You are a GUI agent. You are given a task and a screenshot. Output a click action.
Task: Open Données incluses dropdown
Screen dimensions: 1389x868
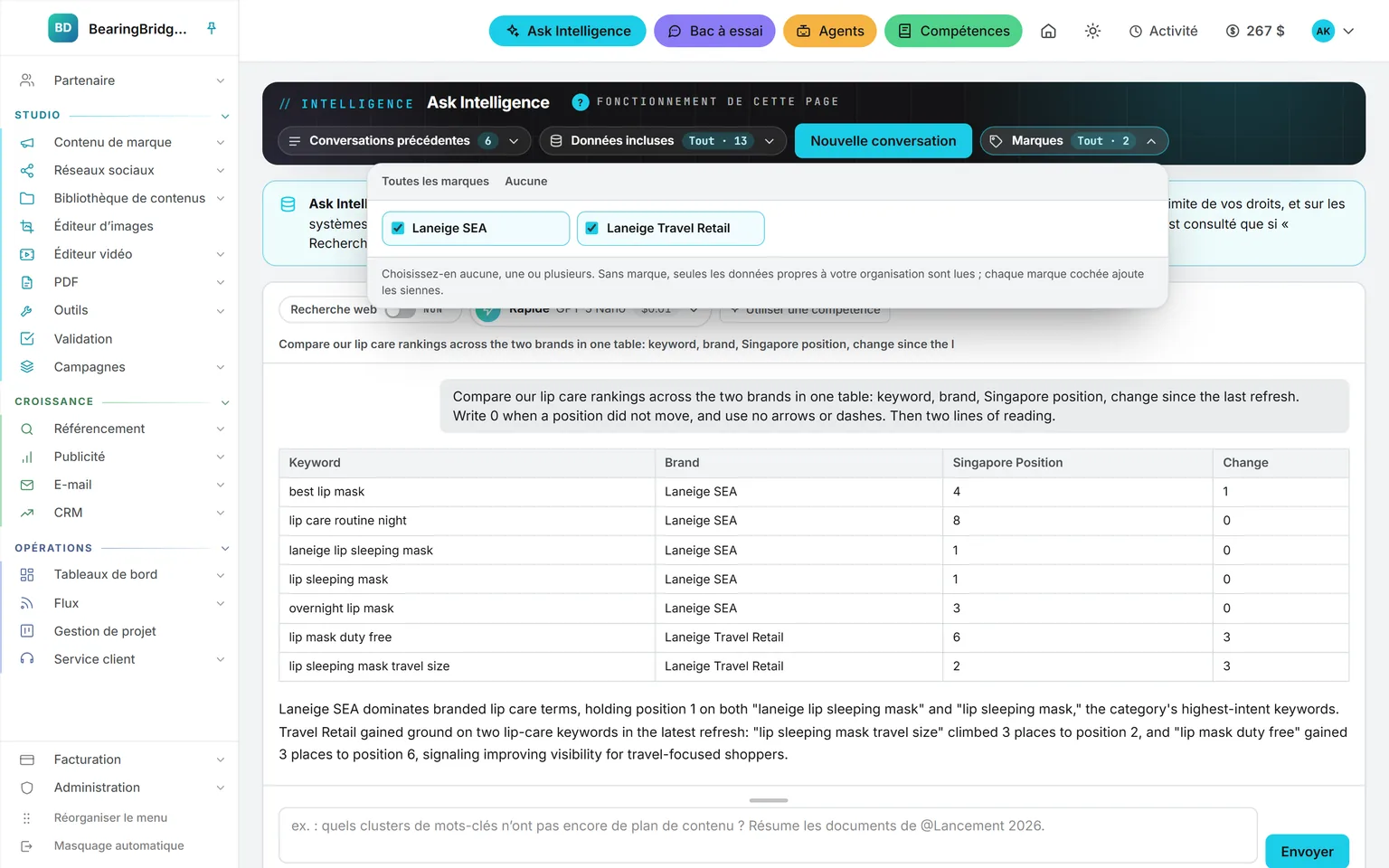click(662, 141)
